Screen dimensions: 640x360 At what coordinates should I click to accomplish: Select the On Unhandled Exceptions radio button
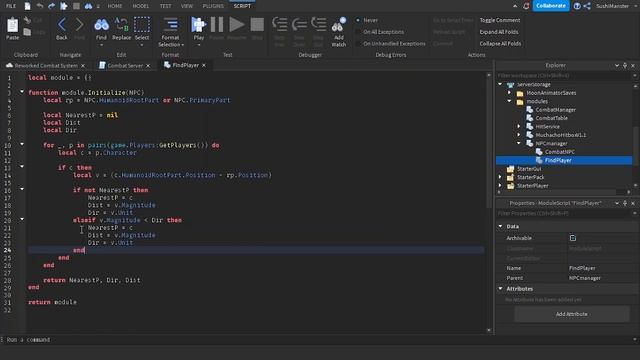click(358, 44)
